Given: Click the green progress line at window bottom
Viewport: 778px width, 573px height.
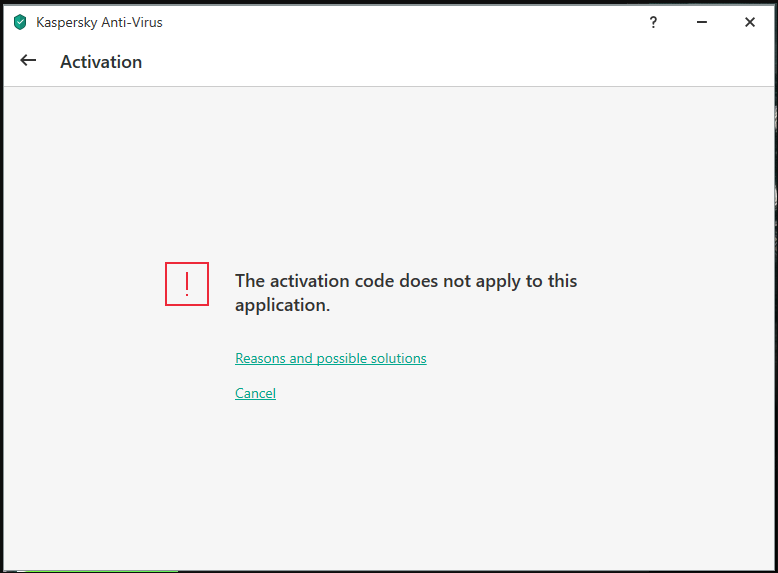Looking at the screenshot, I should 102,571.
